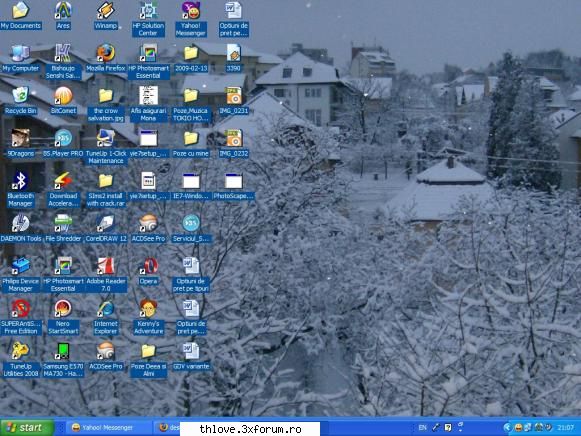Expand hidden tray icons arrow
This screenshot has height=436, width=581.
(x=507, y=427)
